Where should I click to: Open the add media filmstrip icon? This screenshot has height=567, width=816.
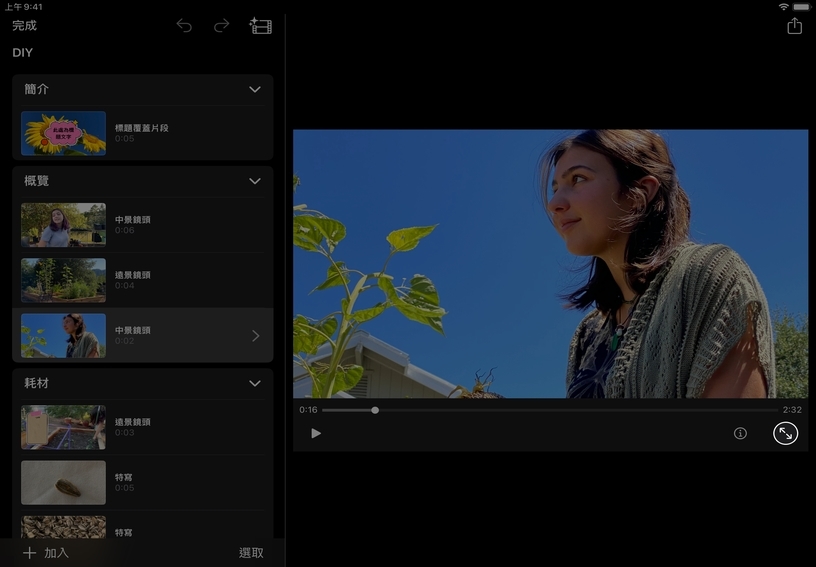[x=260, y=26]
